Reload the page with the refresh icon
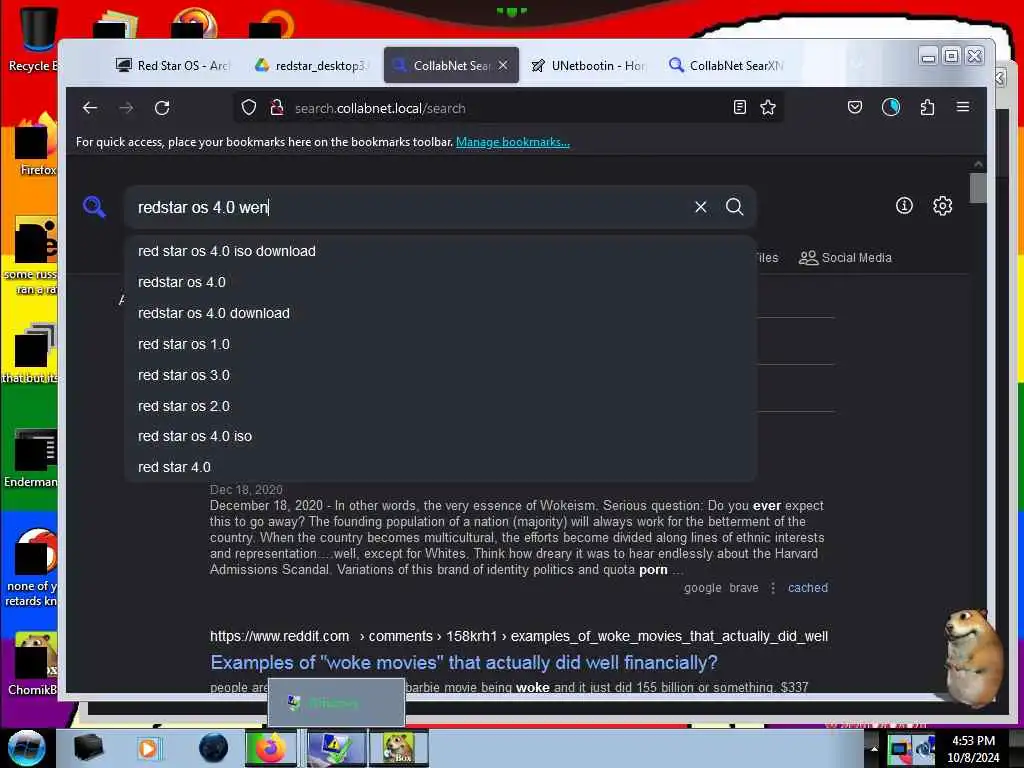 point(162,108)
